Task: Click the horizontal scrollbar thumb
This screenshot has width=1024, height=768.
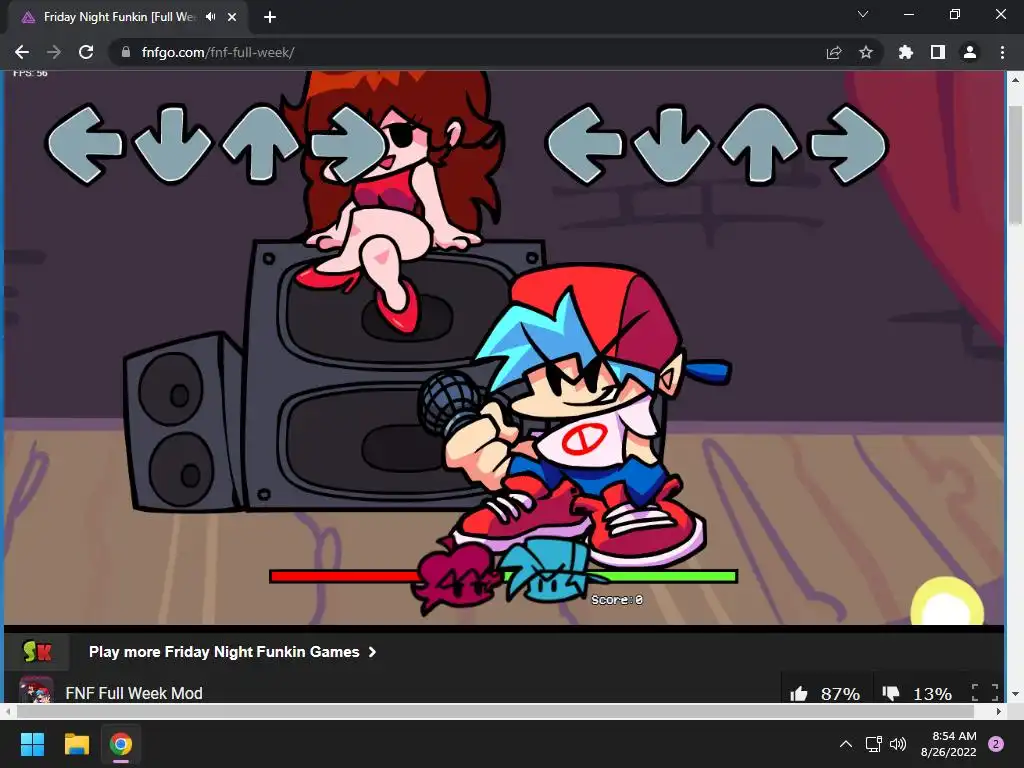Action: (495, 711)
